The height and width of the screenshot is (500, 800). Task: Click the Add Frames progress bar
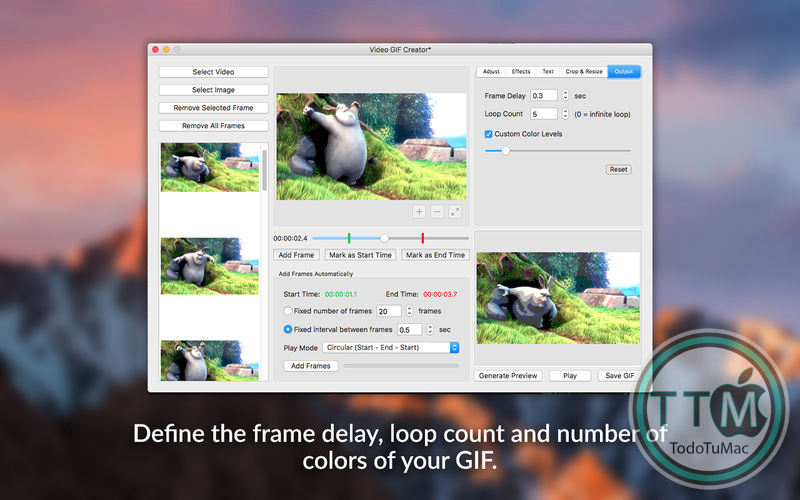coord(401,366)
